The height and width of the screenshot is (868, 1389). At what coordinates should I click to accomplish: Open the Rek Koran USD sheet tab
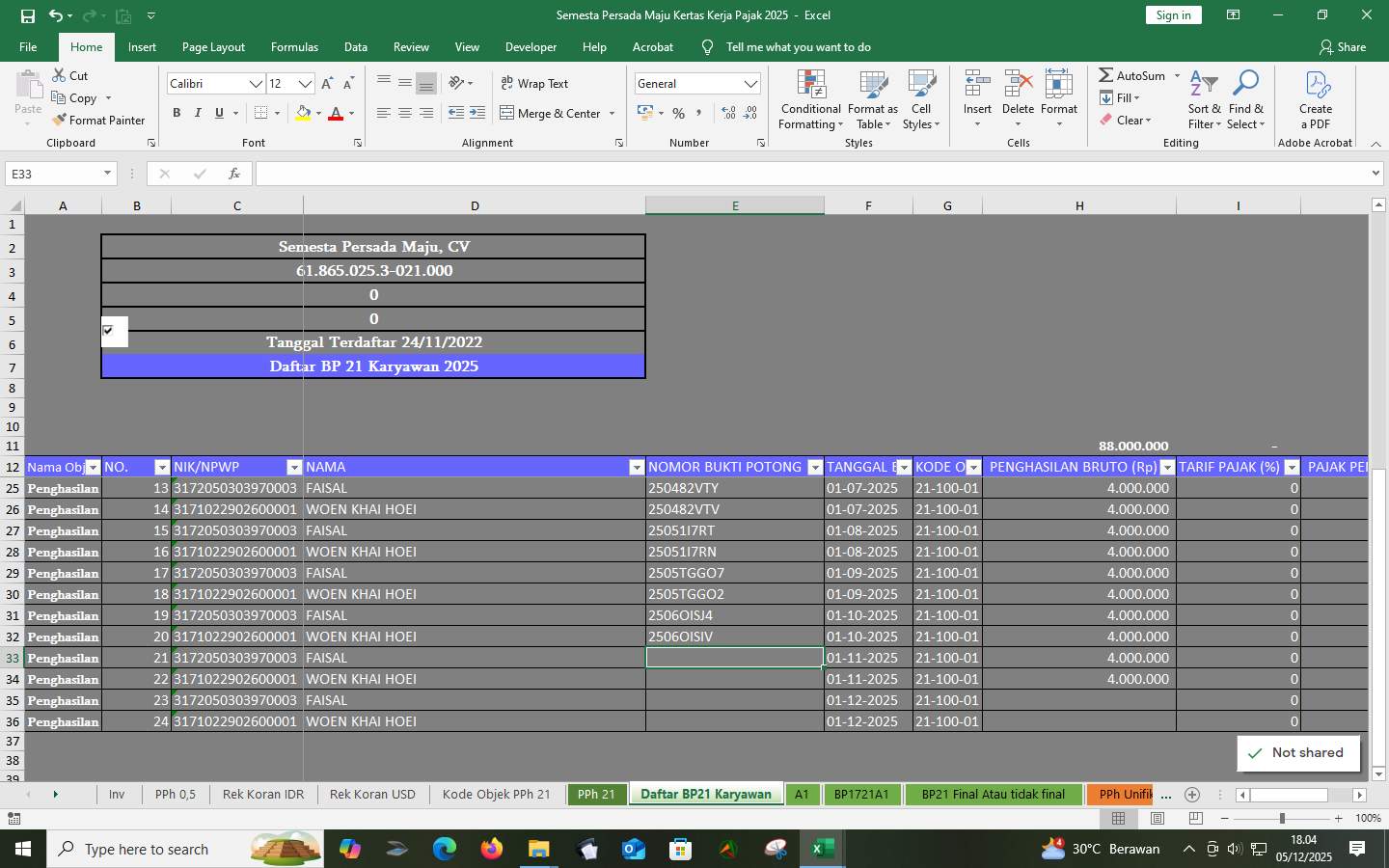pos(371,795)
